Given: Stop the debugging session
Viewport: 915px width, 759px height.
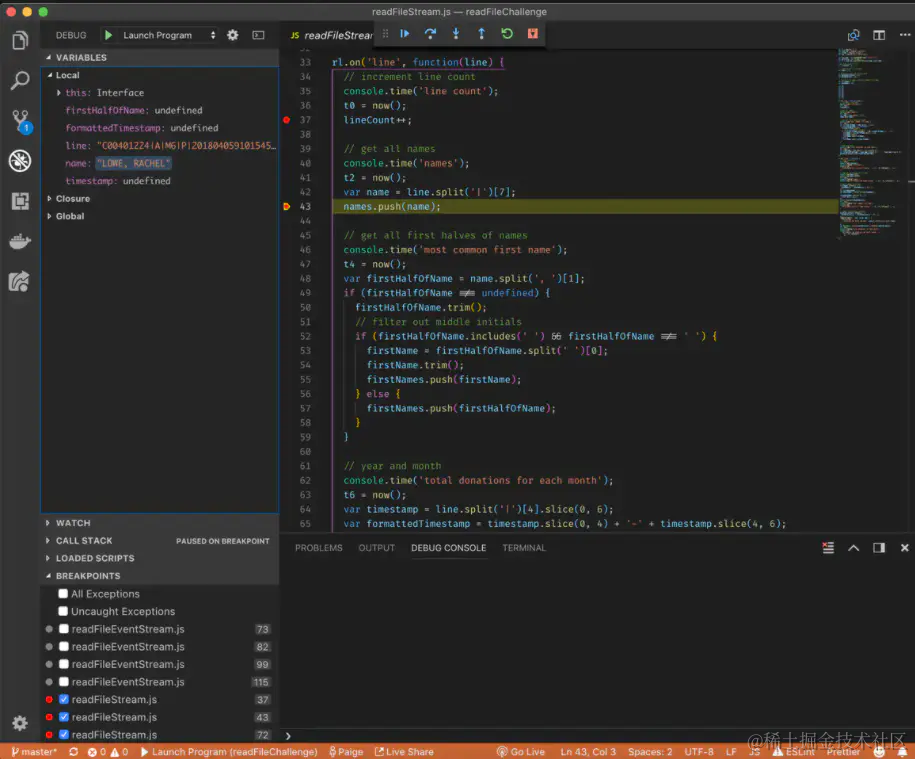Looking at the screenshot, I should (533, 34).
